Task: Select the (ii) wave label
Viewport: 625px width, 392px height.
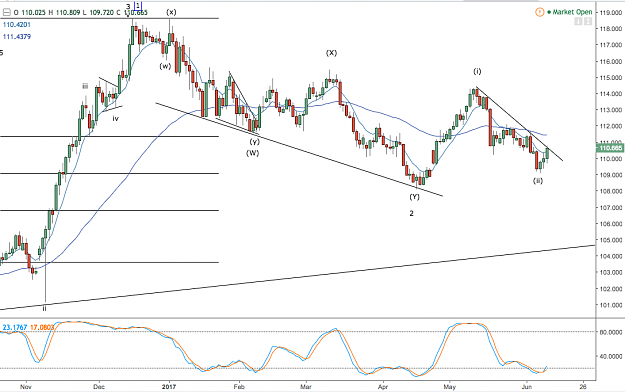Action: (x=538, y=181)
